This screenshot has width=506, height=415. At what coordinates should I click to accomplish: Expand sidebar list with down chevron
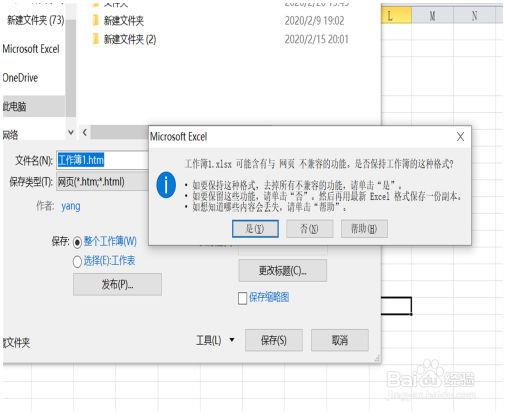pos(71,133)
